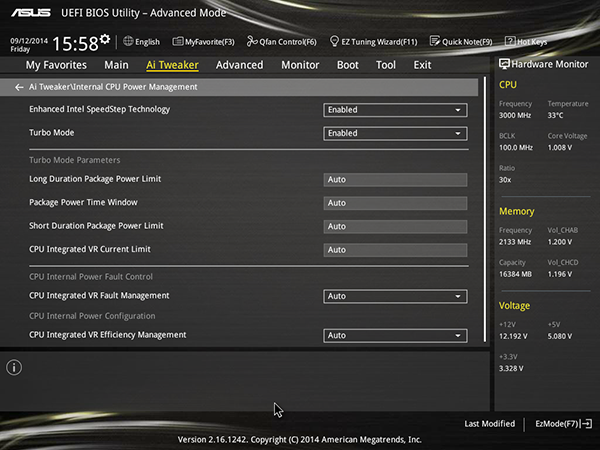Image resolution: width=600 pixels, height=450 pixels.
Task: Click the settings list vertical scrollbar
Action: pyautogui.click(x=485, y=209)
